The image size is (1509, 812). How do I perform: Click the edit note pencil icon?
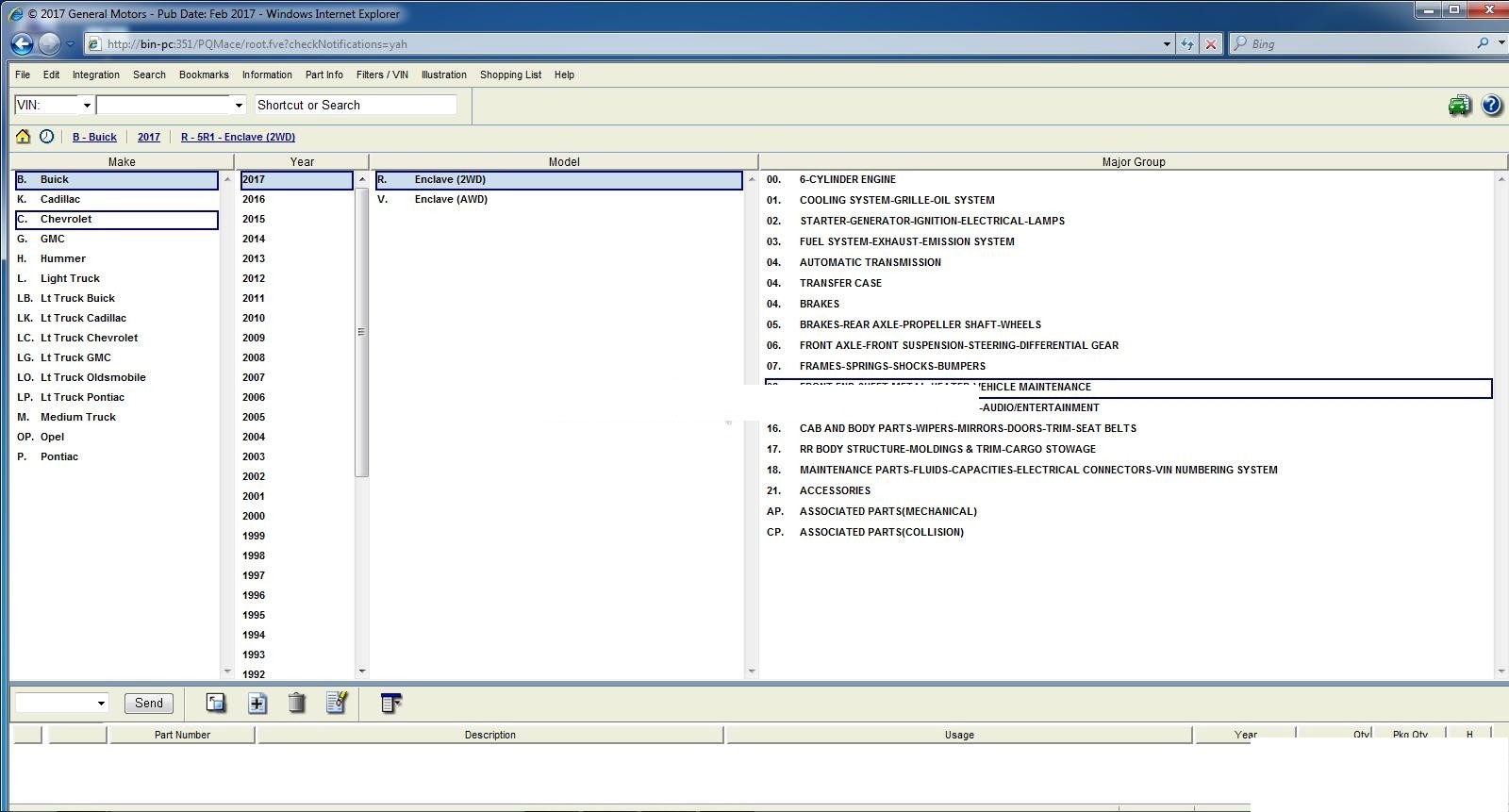pyautogui.click(x=337, y=703)
